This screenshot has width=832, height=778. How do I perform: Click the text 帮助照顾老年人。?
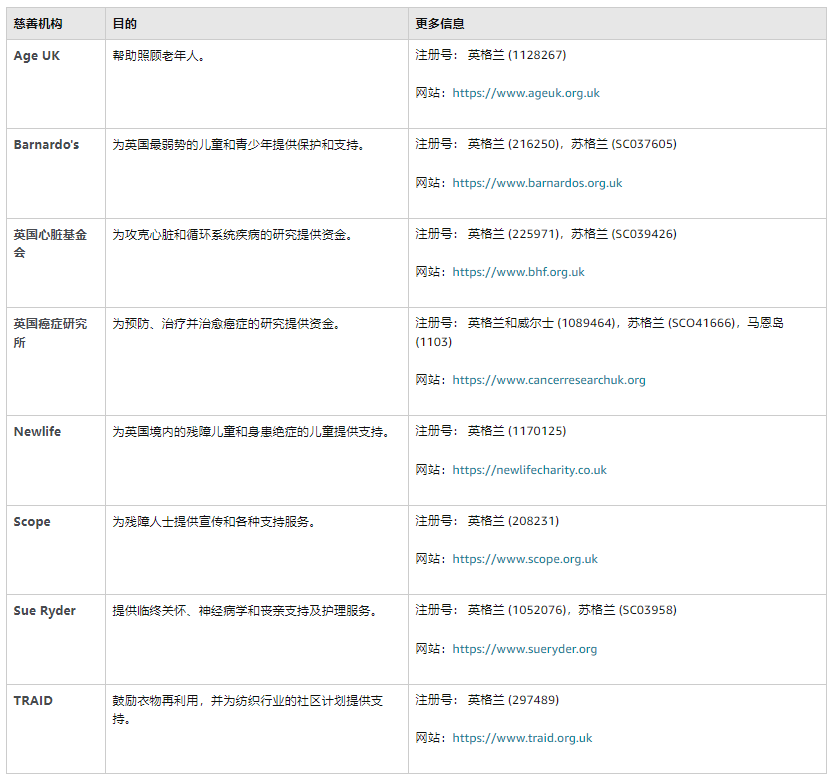coord(159,56)
